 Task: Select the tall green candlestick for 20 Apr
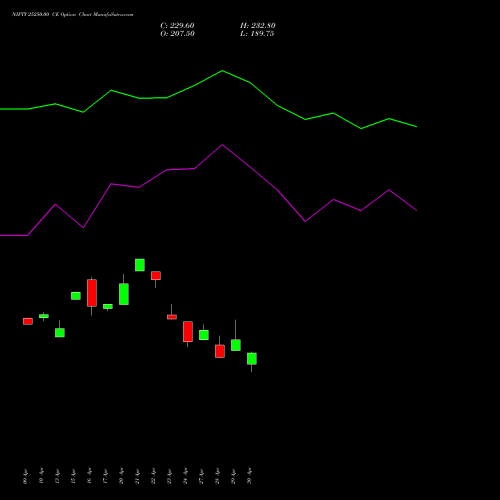(x=124, y=294)
